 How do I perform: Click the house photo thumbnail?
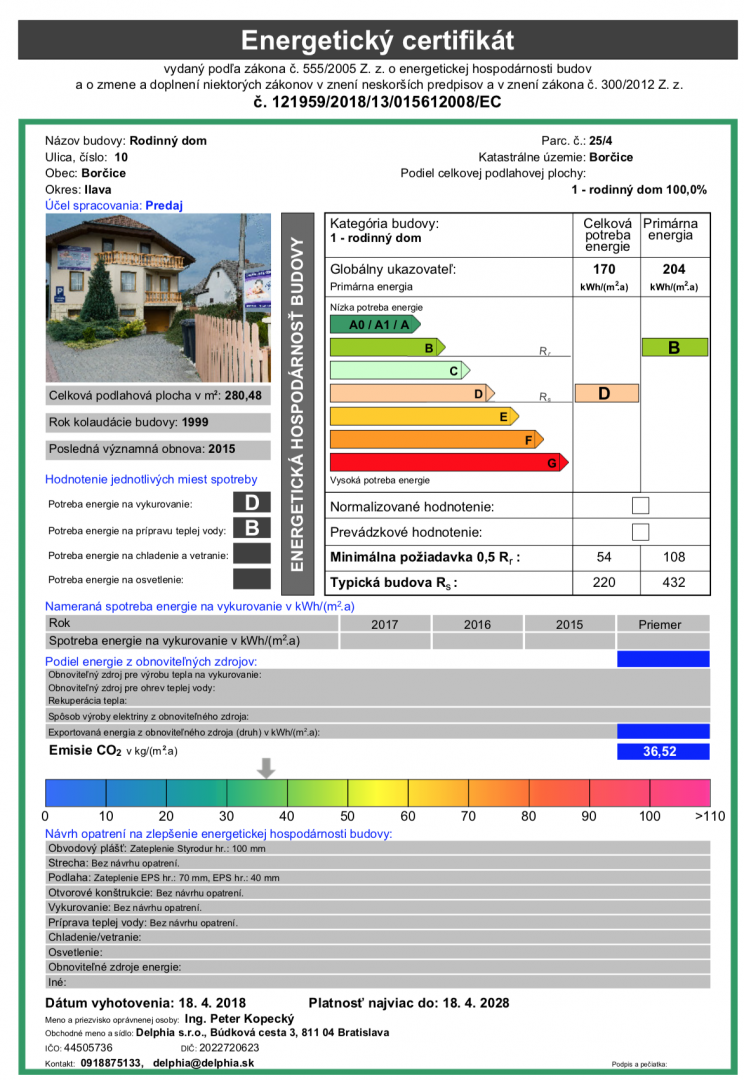158,298
